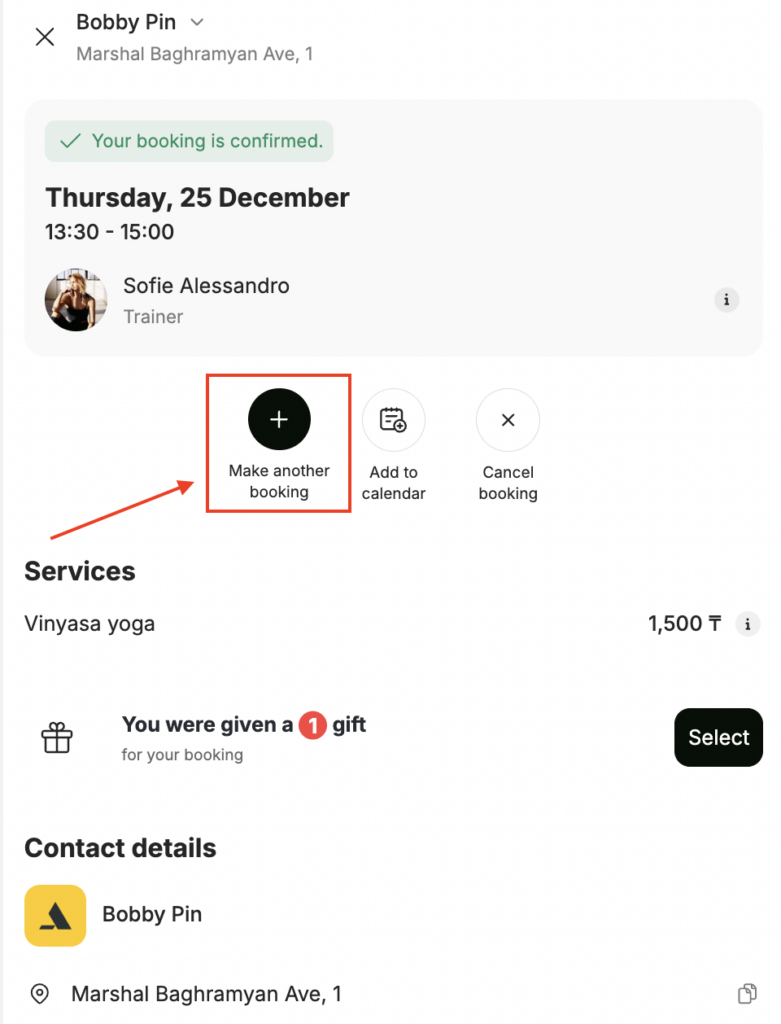
Task: Click the gift box icon
Action: (x=57, y=739)
